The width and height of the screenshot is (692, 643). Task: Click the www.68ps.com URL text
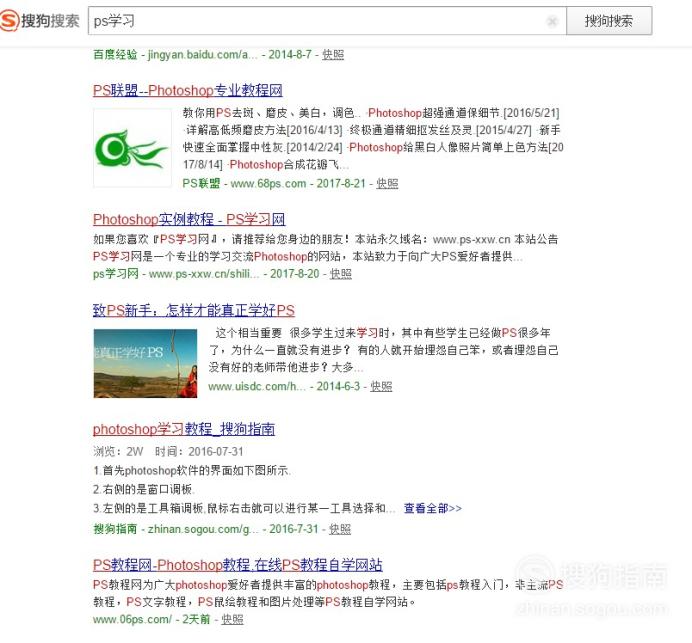coord(268,184)
